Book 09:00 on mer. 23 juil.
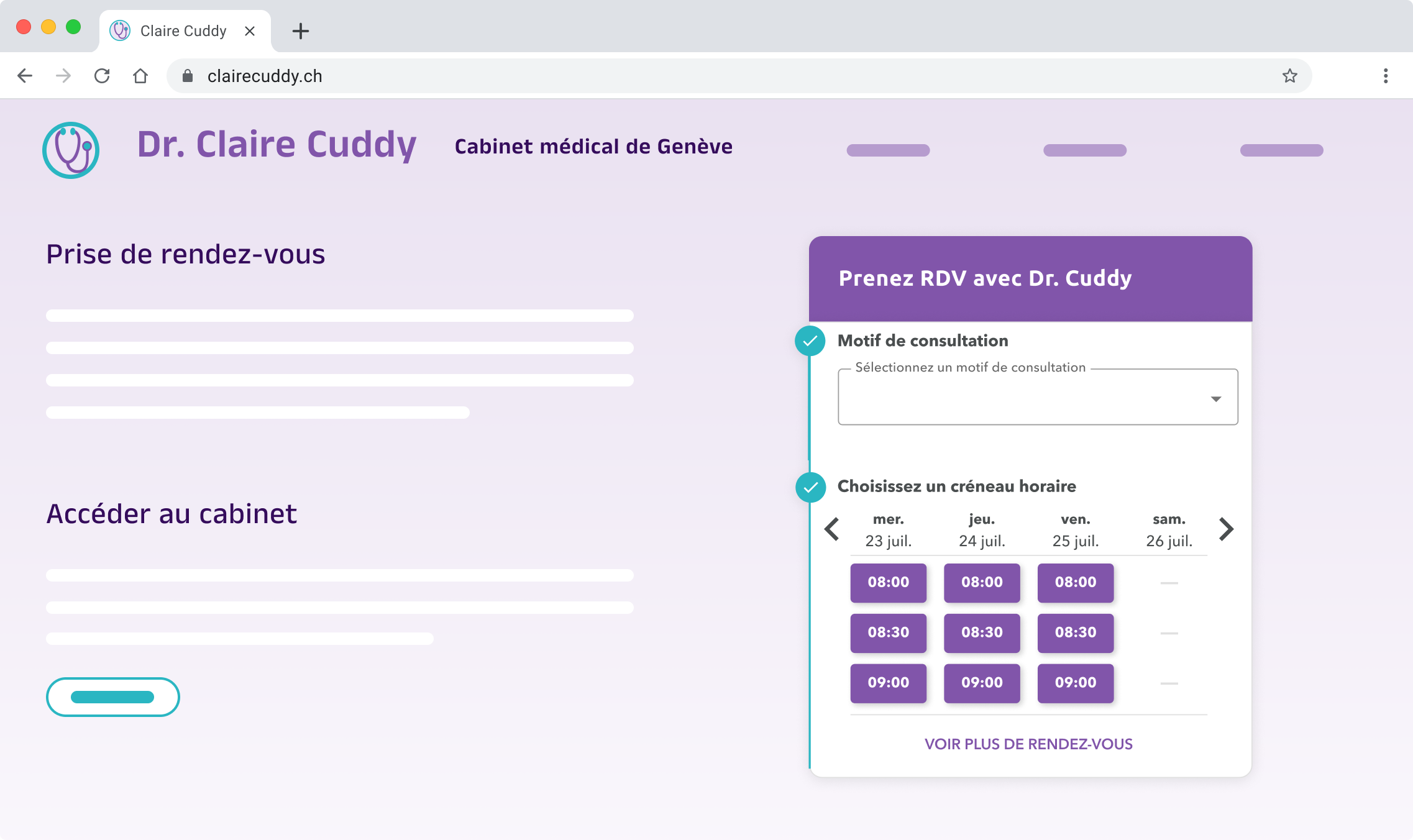This screenshot has width=1413, height=840. click(889, 683)
